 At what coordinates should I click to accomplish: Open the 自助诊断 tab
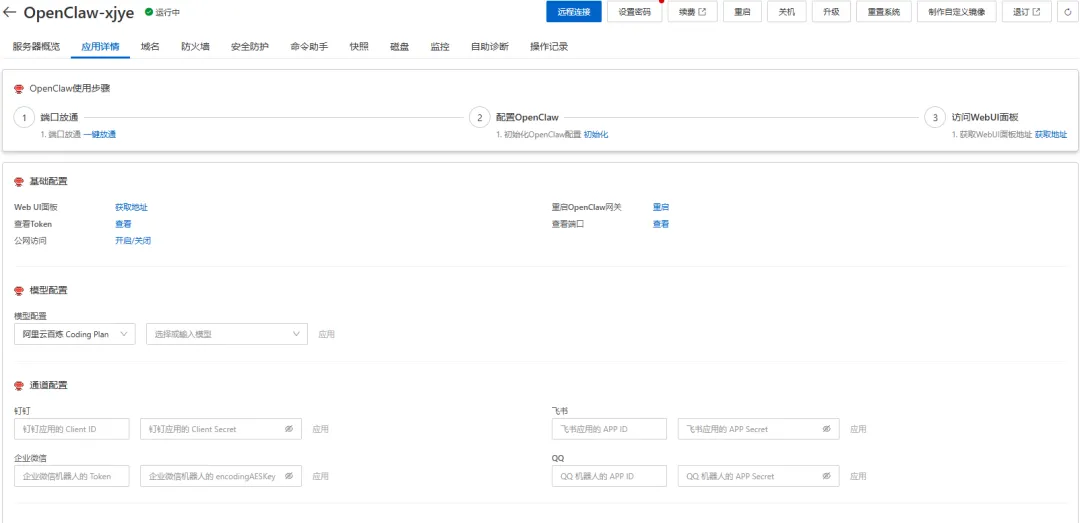click(x=490, y=47)
